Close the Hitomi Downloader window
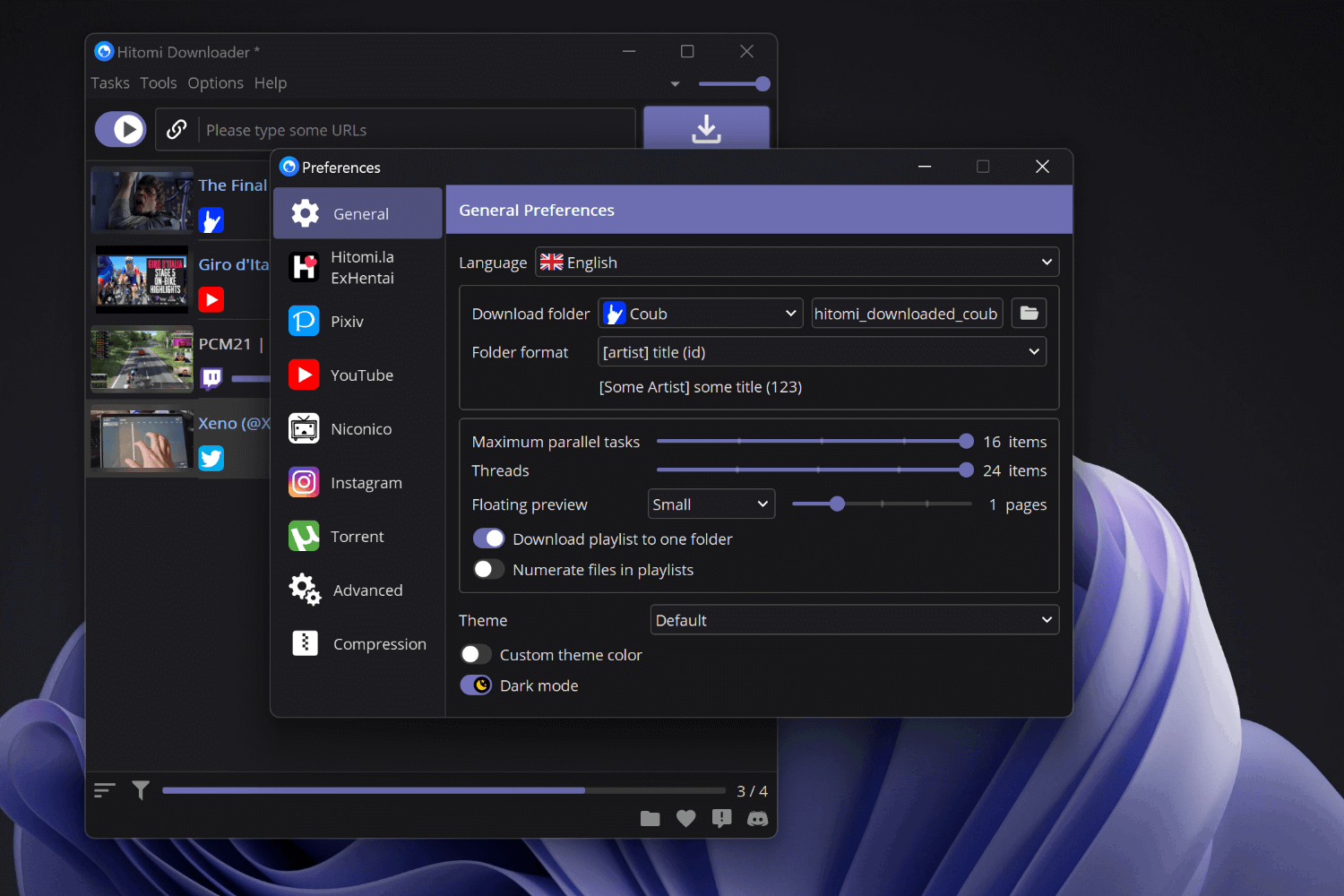The image size is (1344, 896). [746, 51]
